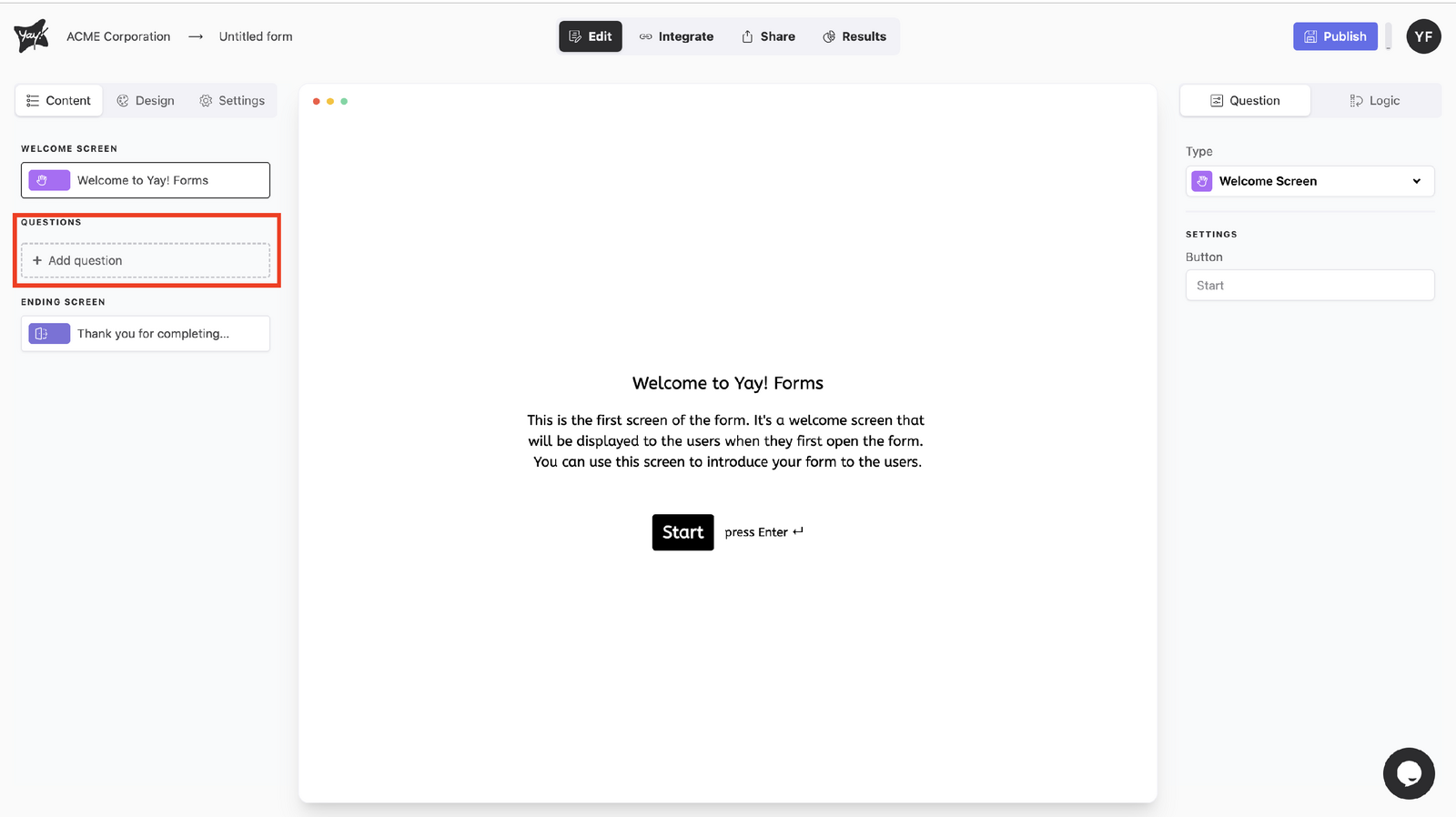This screenshot has width=1456, height=817.
Task: Click the plus icon in Add question
Action: [x=37, y=260]
